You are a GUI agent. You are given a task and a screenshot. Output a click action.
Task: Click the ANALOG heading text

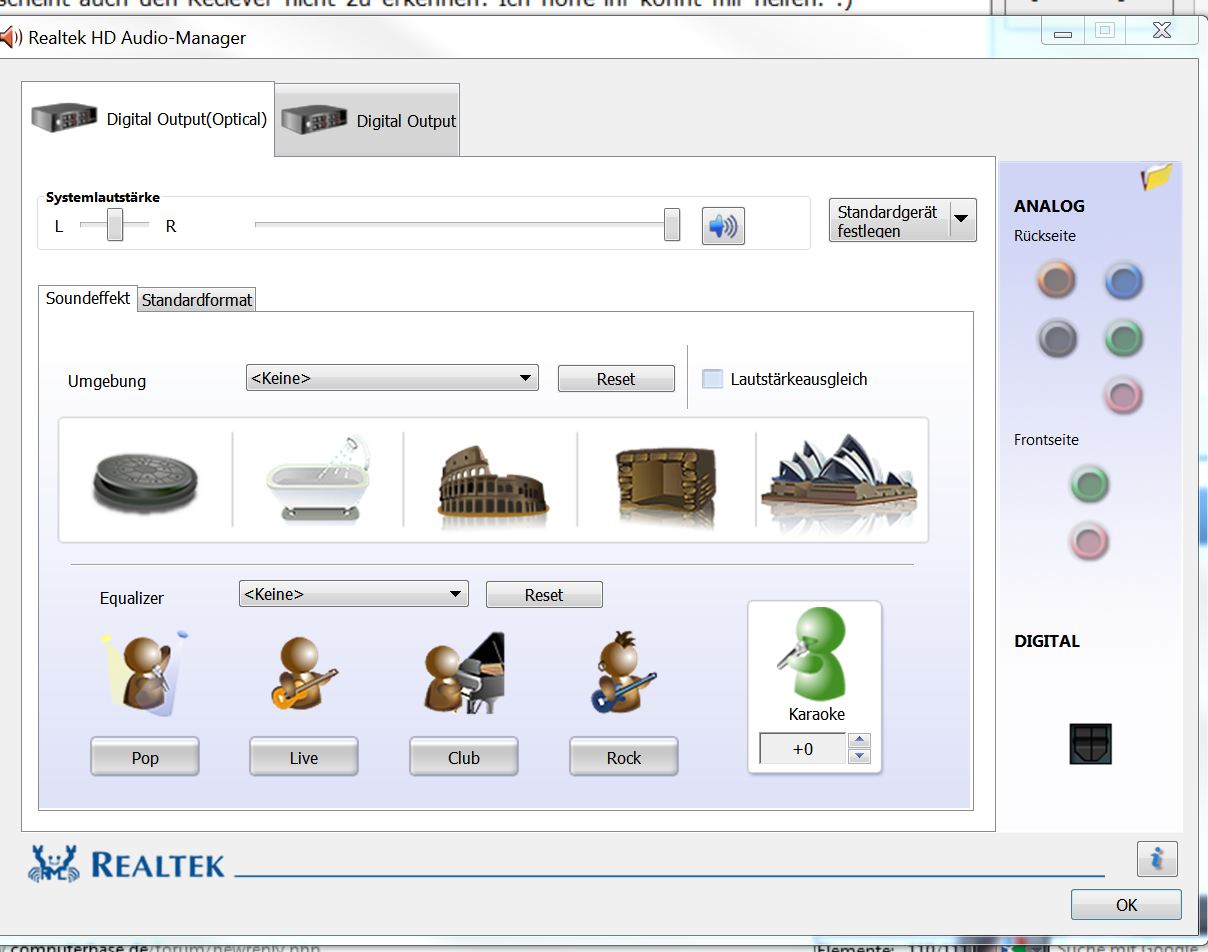(1049, 206)
